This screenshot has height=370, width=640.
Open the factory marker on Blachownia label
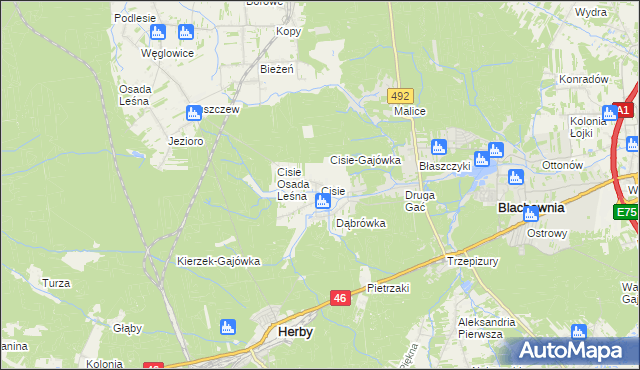(531, 214)
